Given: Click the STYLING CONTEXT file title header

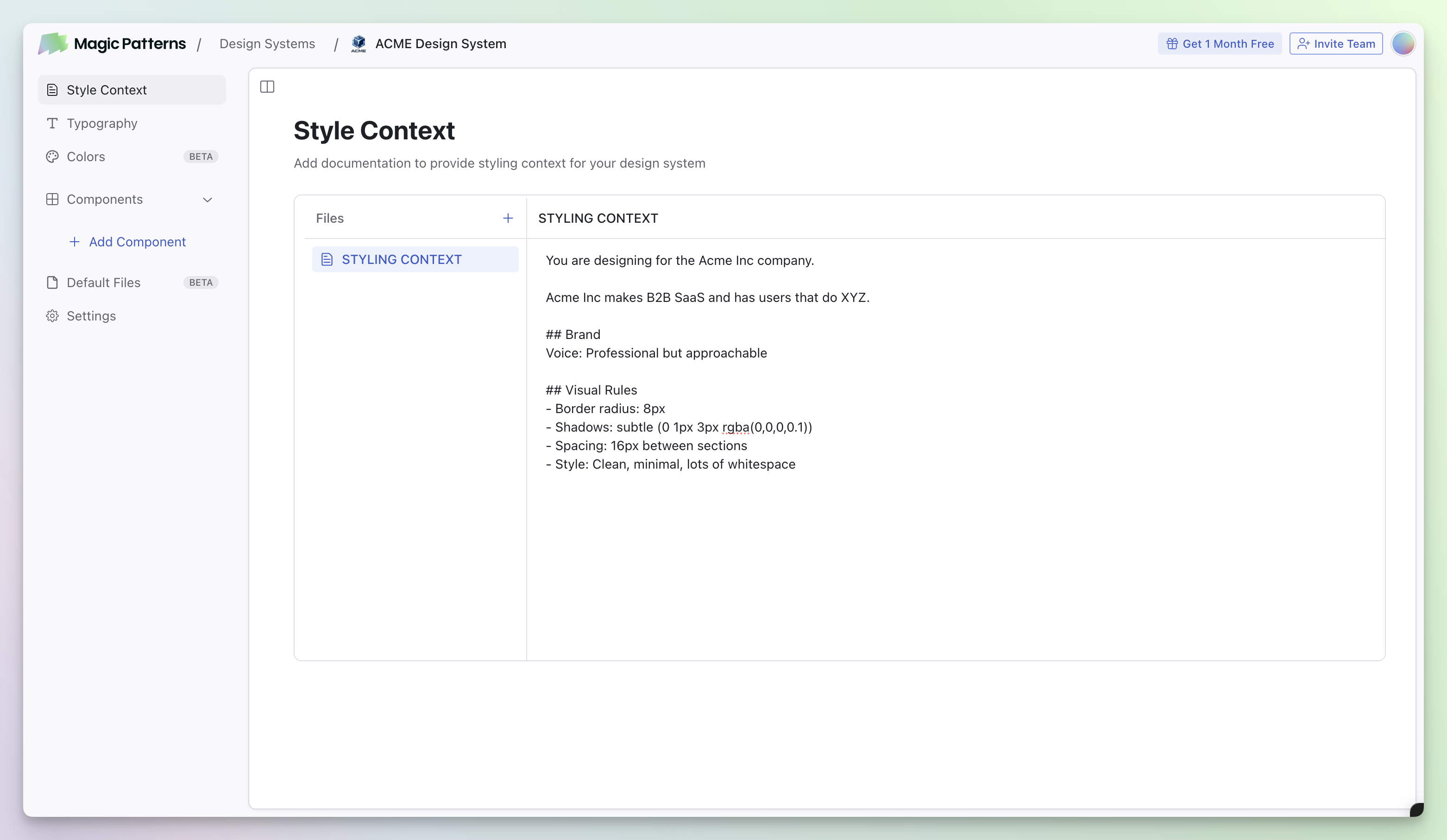Looking at the screenshot, I should 598,218.
